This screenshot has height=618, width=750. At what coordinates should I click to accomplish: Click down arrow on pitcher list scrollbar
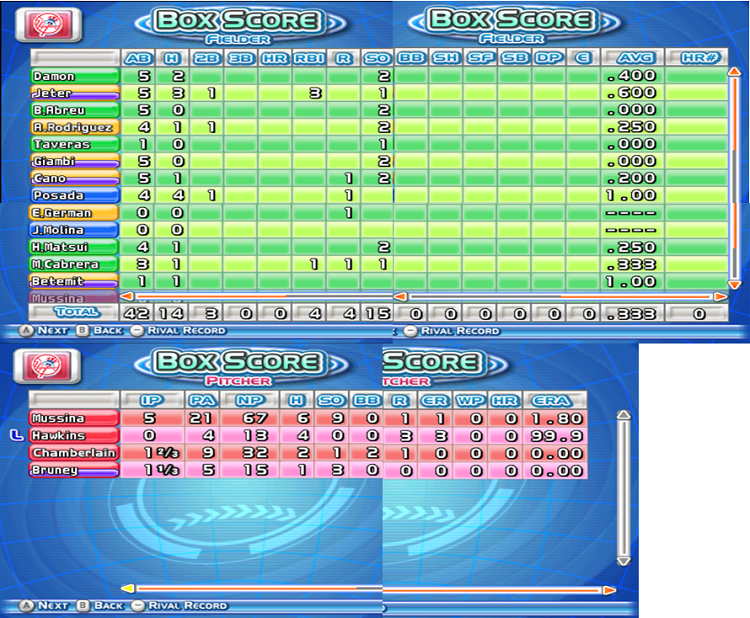click(623, 561)
